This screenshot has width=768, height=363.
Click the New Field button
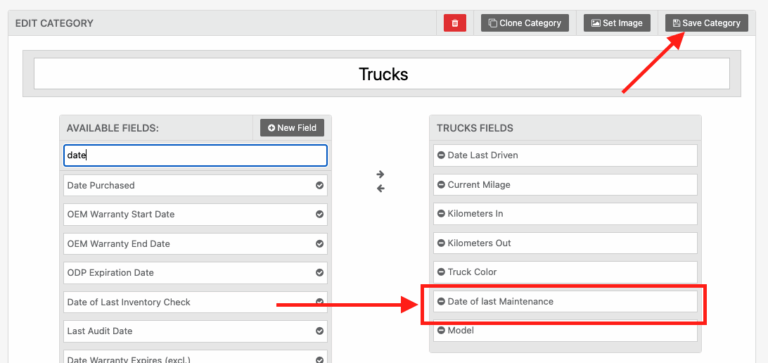(x=292, y=128)
